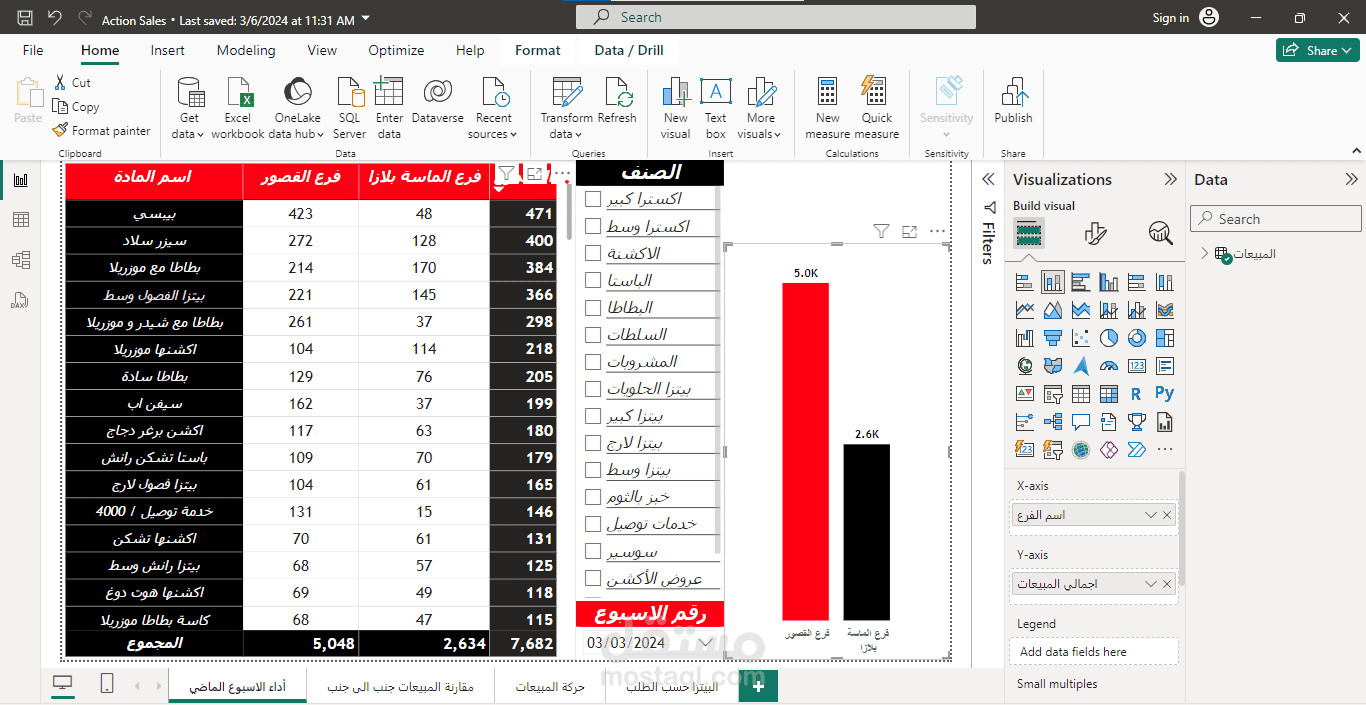Collapse the Visualizations pane
This screenshot has width=1366, height=705.
tap(1170, 180)
